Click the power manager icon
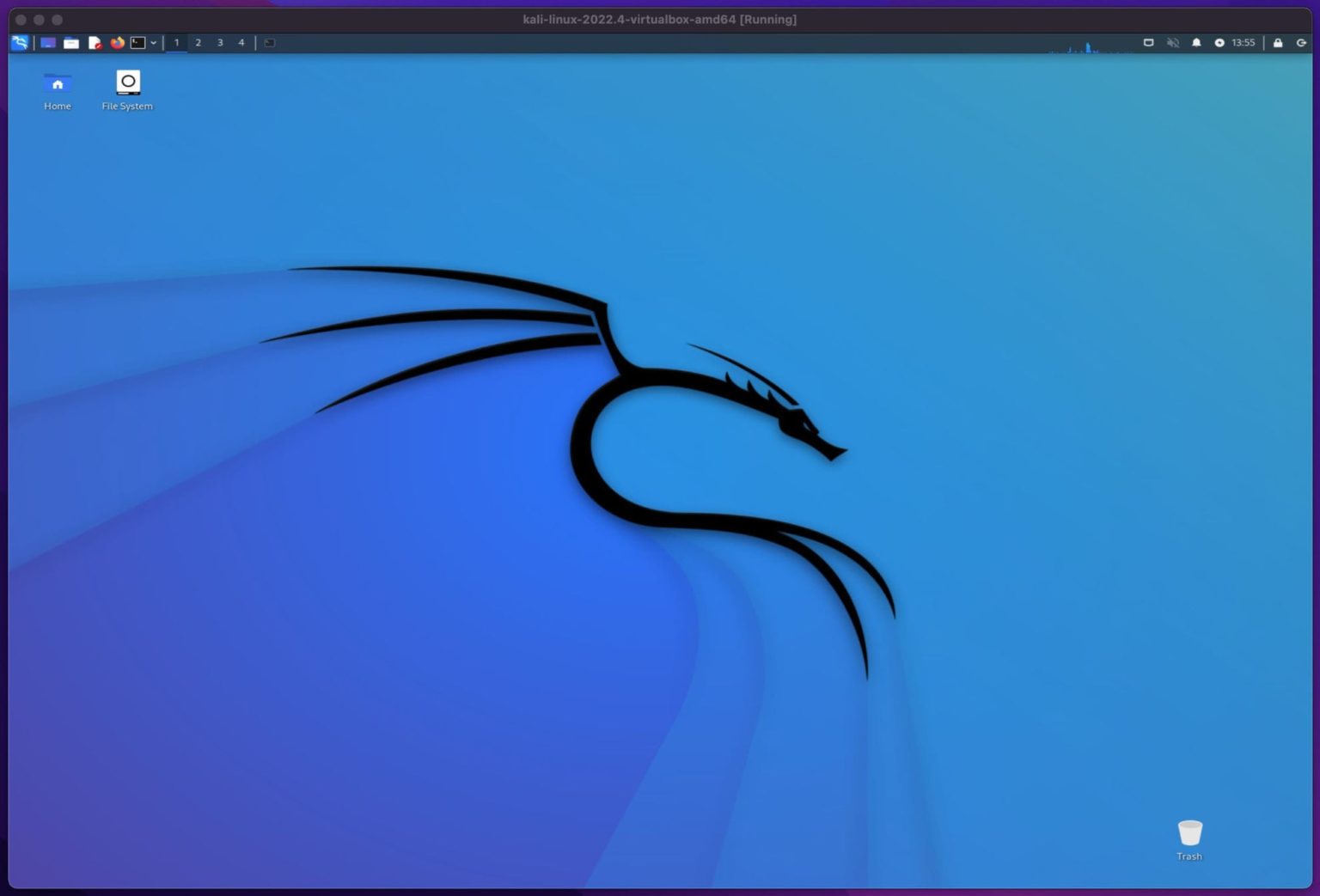This screenshot has width=1320, height=896. tap(1219, 43)
